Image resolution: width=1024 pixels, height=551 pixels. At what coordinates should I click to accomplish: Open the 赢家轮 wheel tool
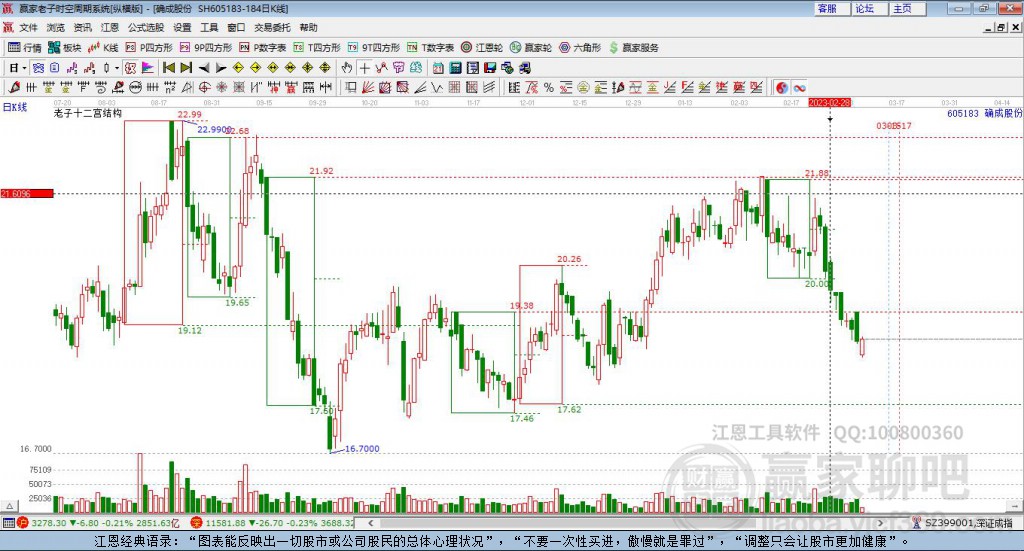pos(531,48)
